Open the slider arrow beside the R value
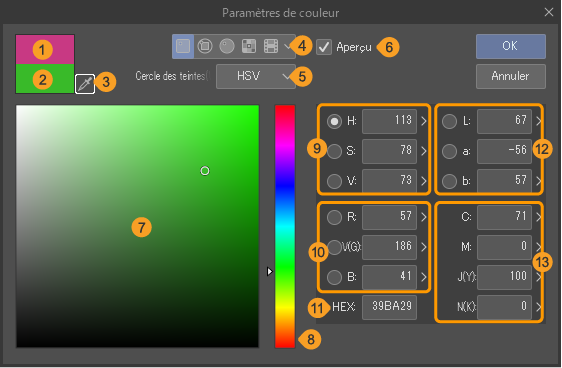The image size is (562, 368). [x=424, y=217]
